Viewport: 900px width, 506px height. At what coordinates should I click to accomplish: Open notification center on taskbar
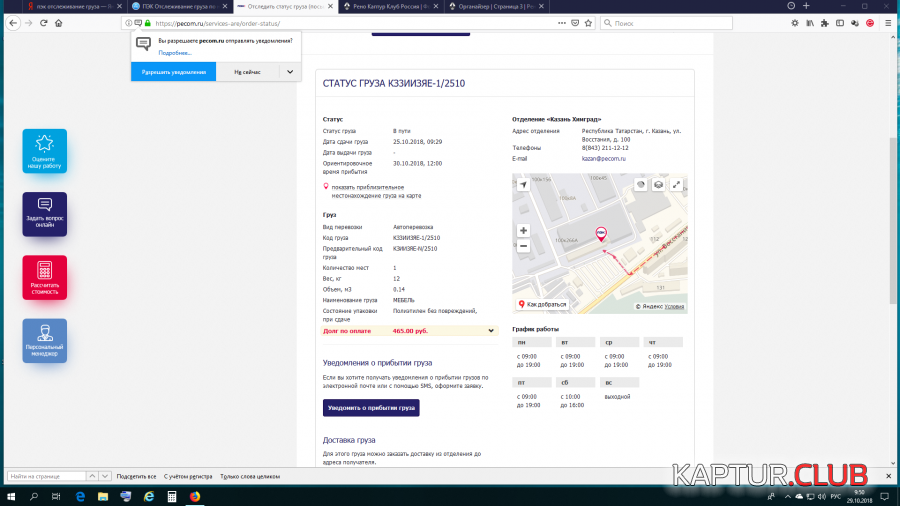tap(885, 496)
